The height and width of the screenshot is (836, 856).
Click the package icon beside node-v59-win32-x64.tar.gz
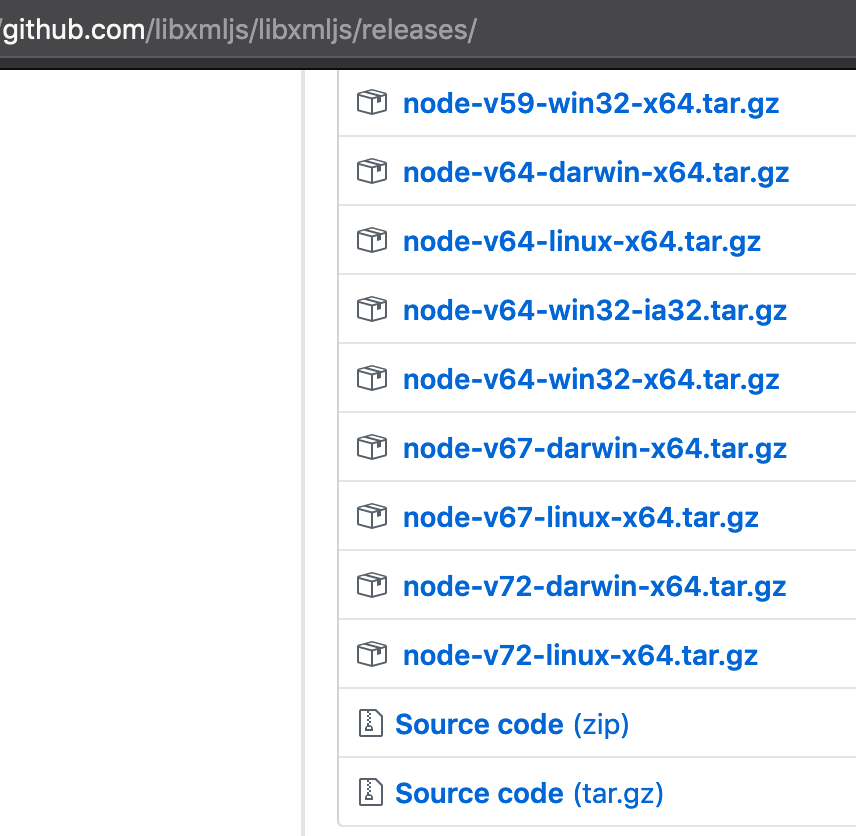[371, 102]
